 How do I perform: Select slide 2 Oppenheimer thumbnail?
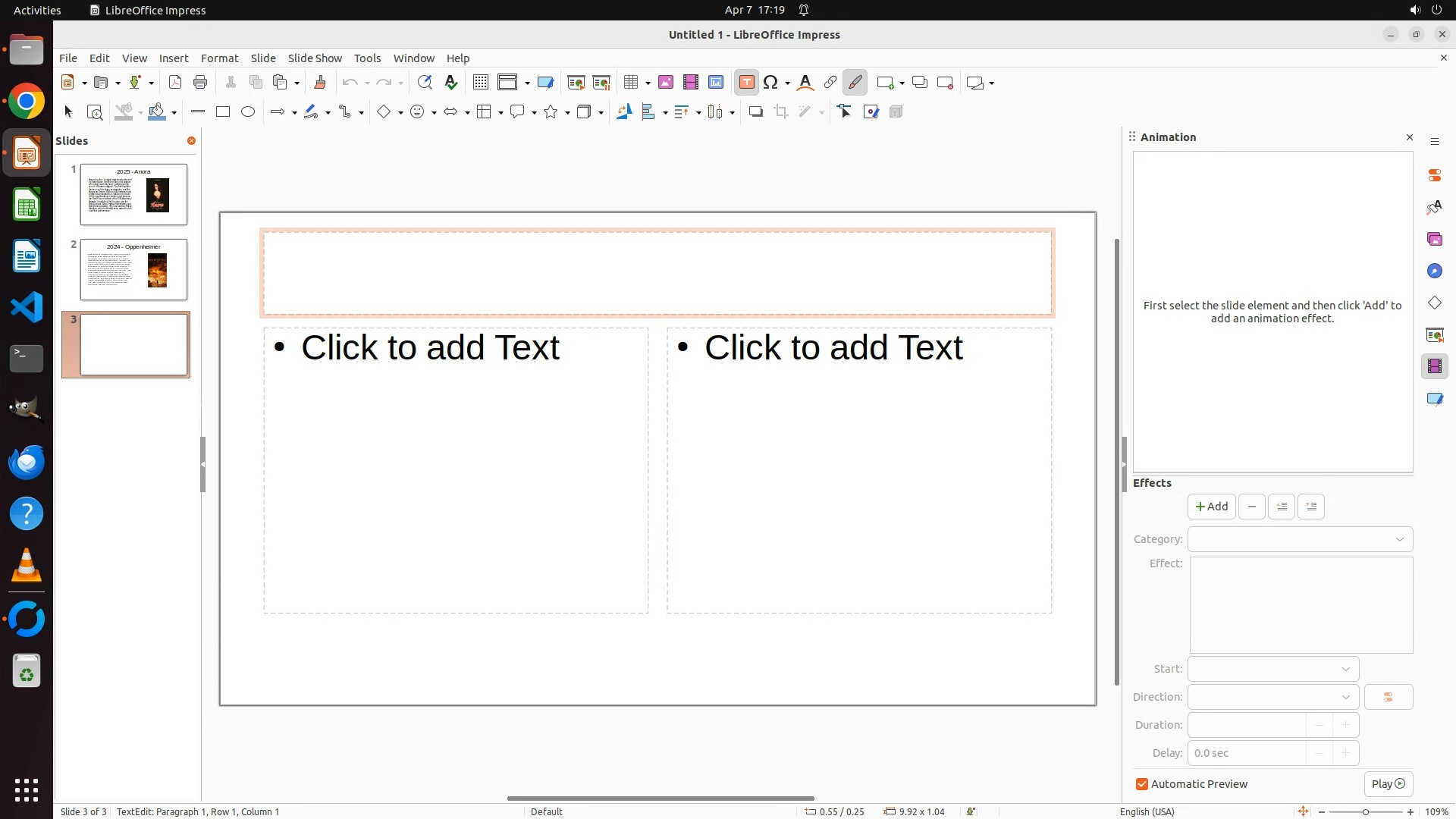coord(133,270)
